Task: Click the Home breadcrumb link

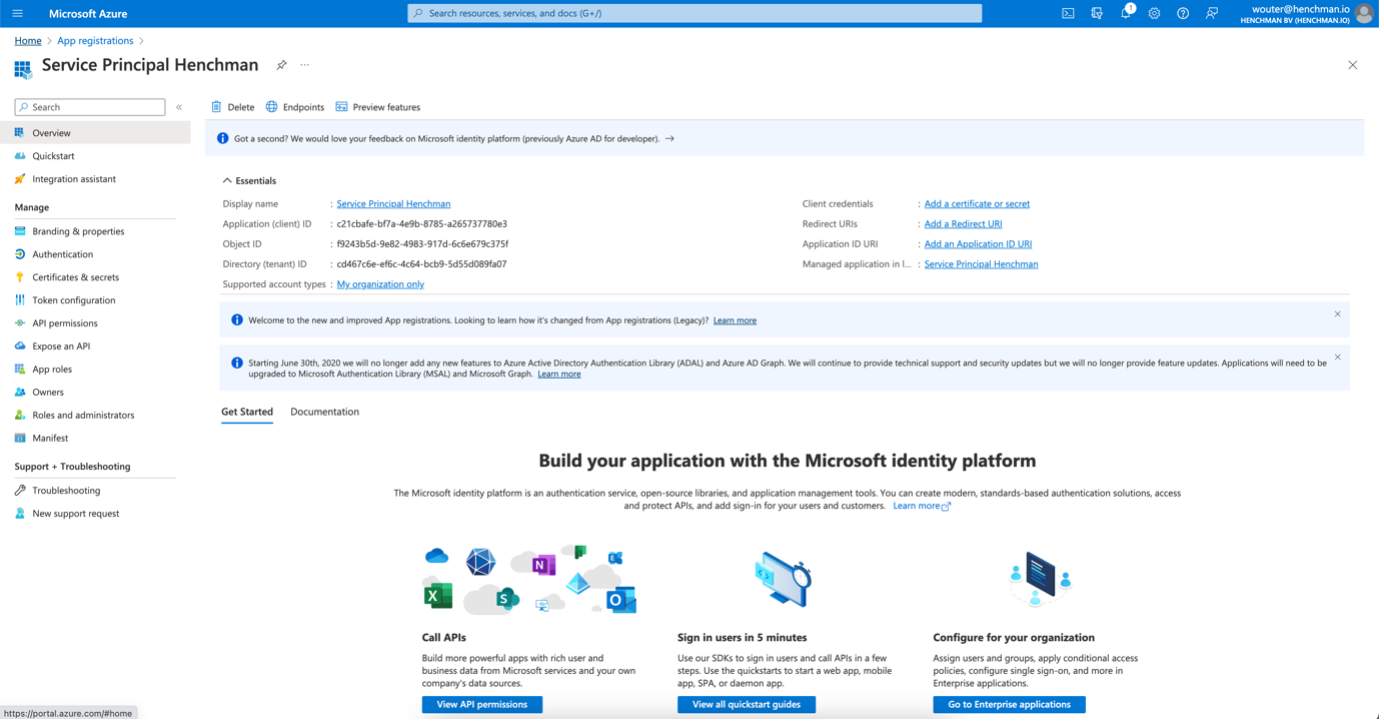Action: click(28, 41)
